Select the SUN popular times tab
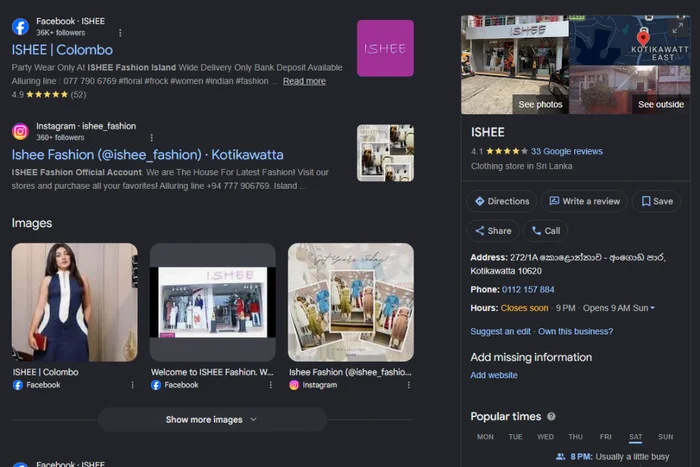The height and width of the screenshot is (467, 700). click(x=666, y=437)
